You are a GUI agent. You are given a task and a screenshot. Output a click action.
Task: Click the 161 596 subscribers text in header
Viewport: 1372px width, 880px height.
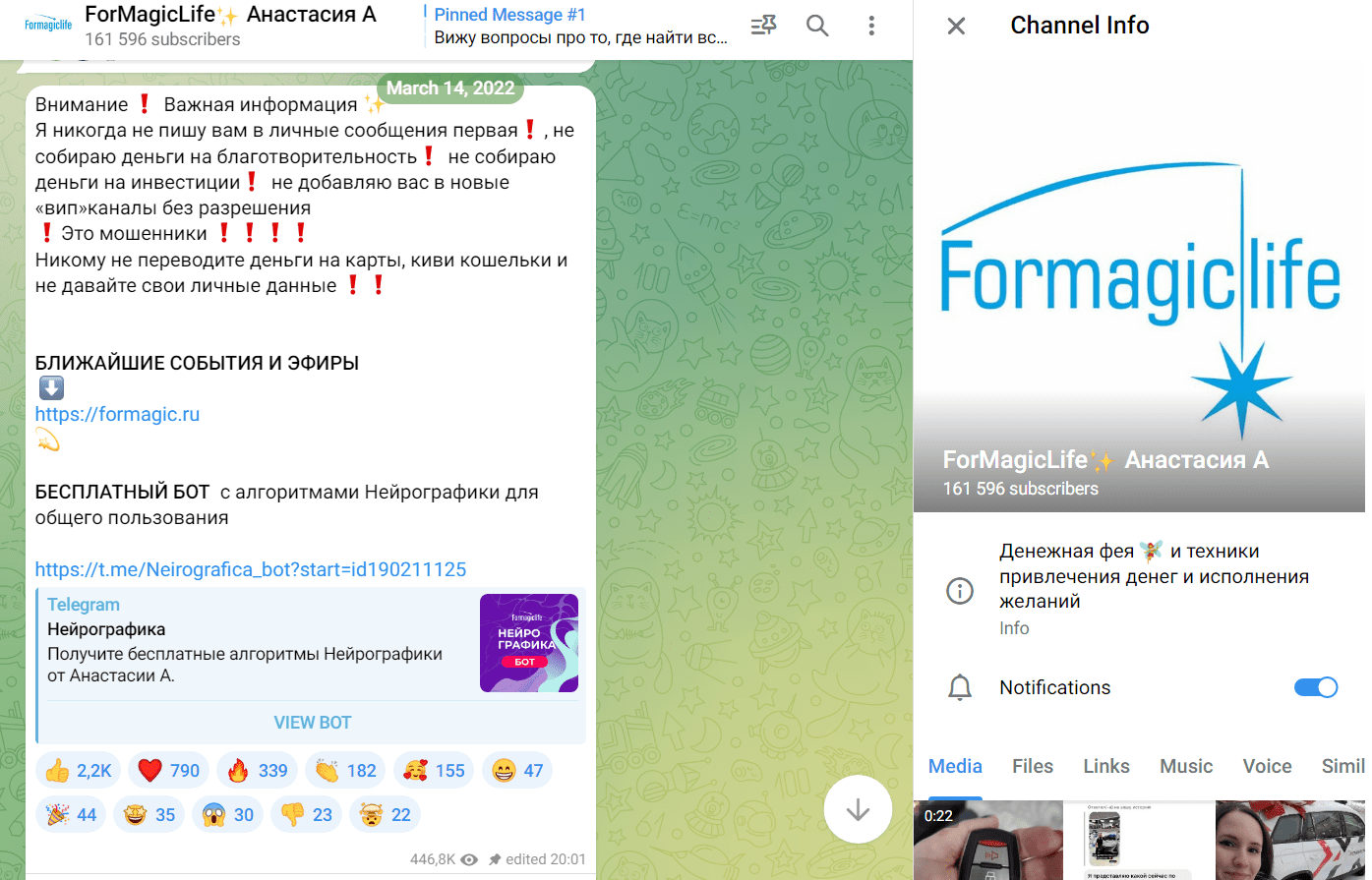pyautogui.click(x=162, y=39)
